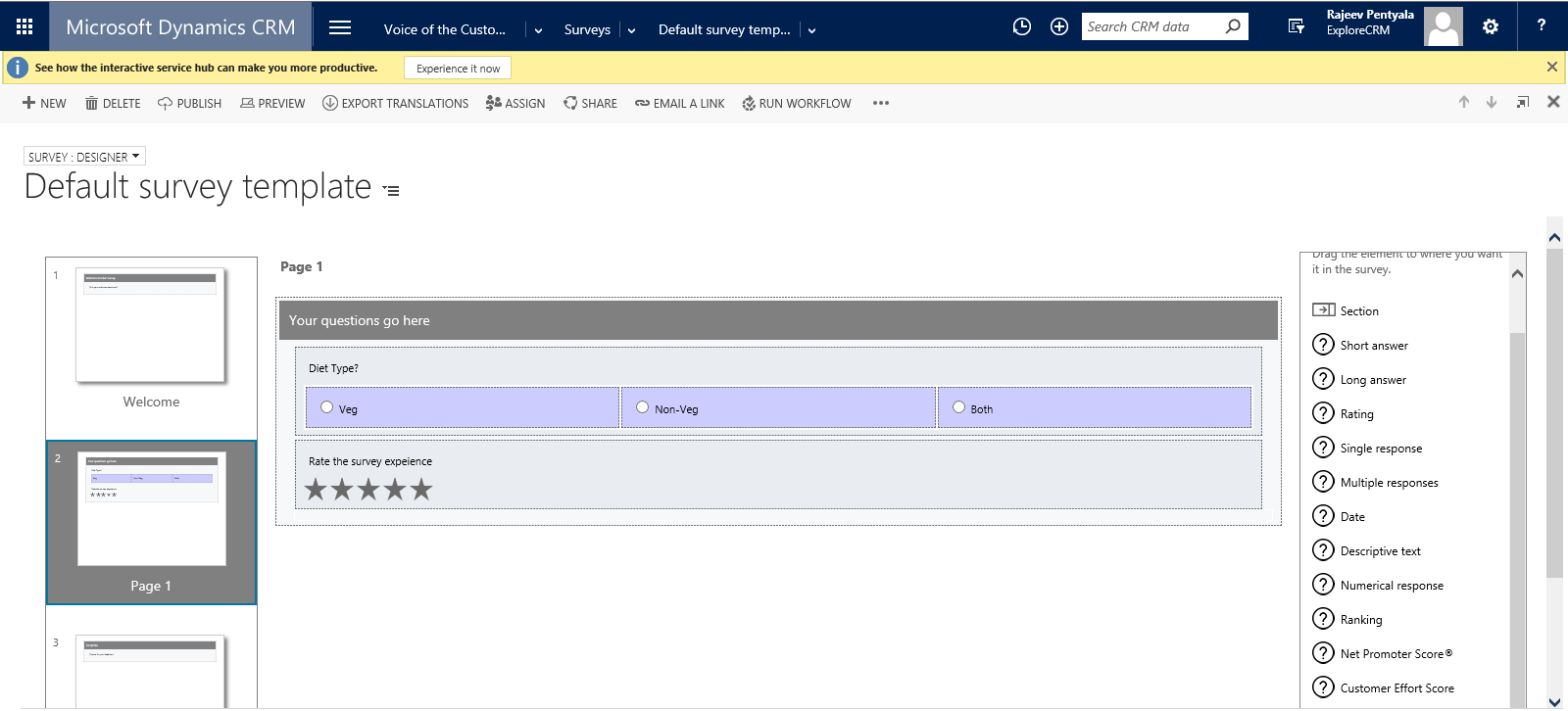Click the Run Workflow command
Screen dimensions: 1568x711
tap(796, 103)
